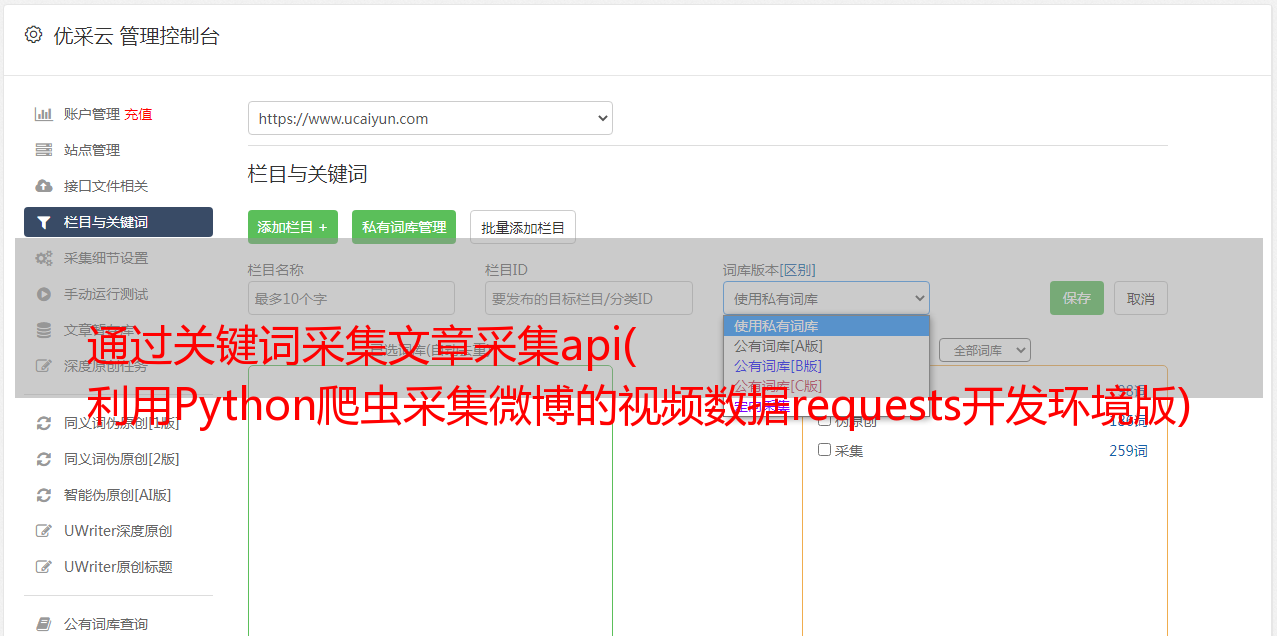Screen dimensions: 1277x636
Task: Click the green 添加栏目 + button
Action: (293, 227)
